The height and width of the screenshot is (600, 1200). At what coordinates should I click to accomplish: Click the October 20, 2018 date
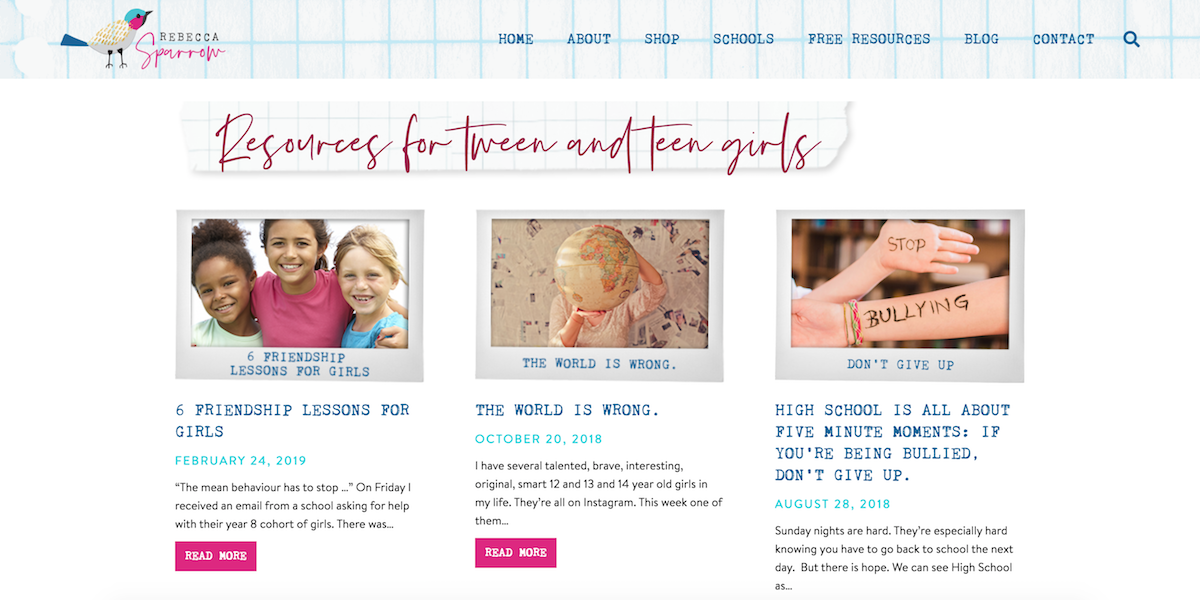pos(539,439)
